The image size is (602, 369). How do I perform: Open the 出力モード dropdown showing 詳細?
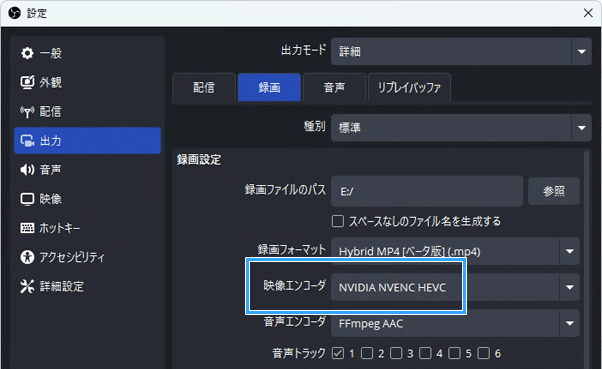[461, 51]
